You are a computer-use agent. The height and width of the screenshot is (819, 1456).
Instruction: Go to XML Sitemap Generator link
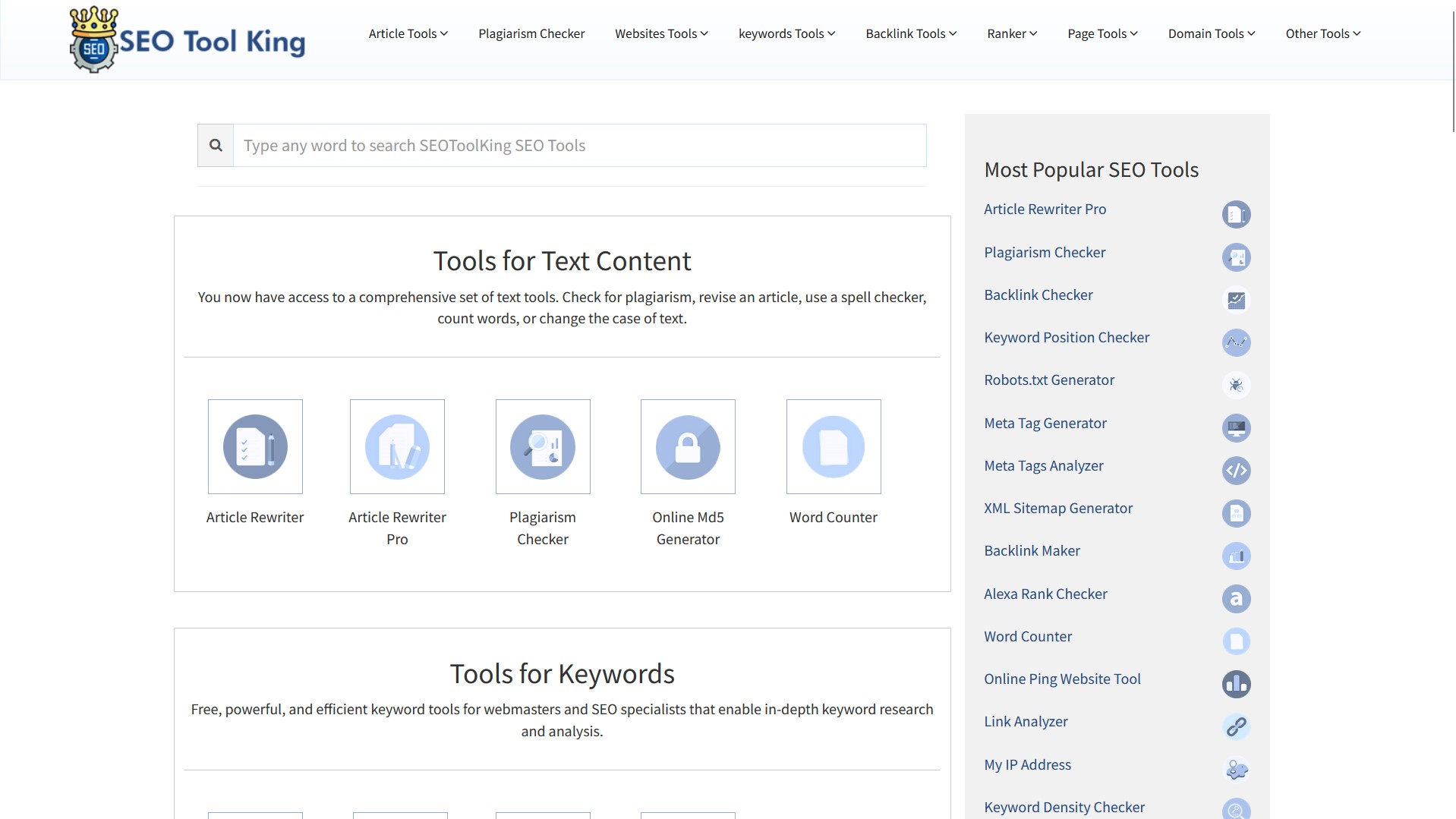click(x=1058, y=509)
